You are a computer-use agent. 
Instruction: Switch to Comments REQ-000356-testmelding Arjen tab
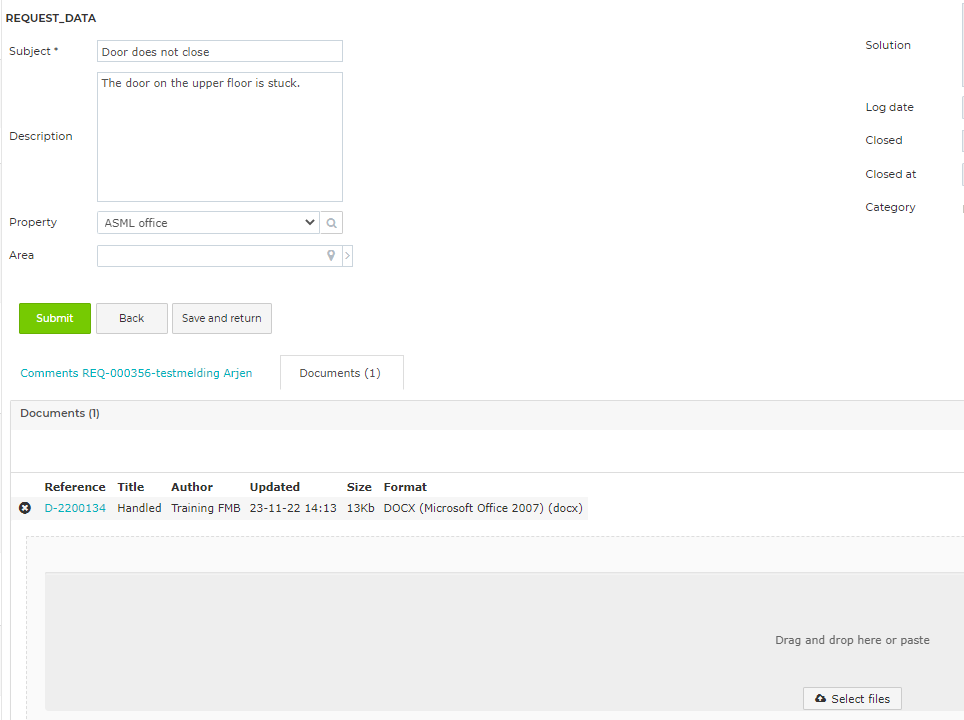click(136, 373)
